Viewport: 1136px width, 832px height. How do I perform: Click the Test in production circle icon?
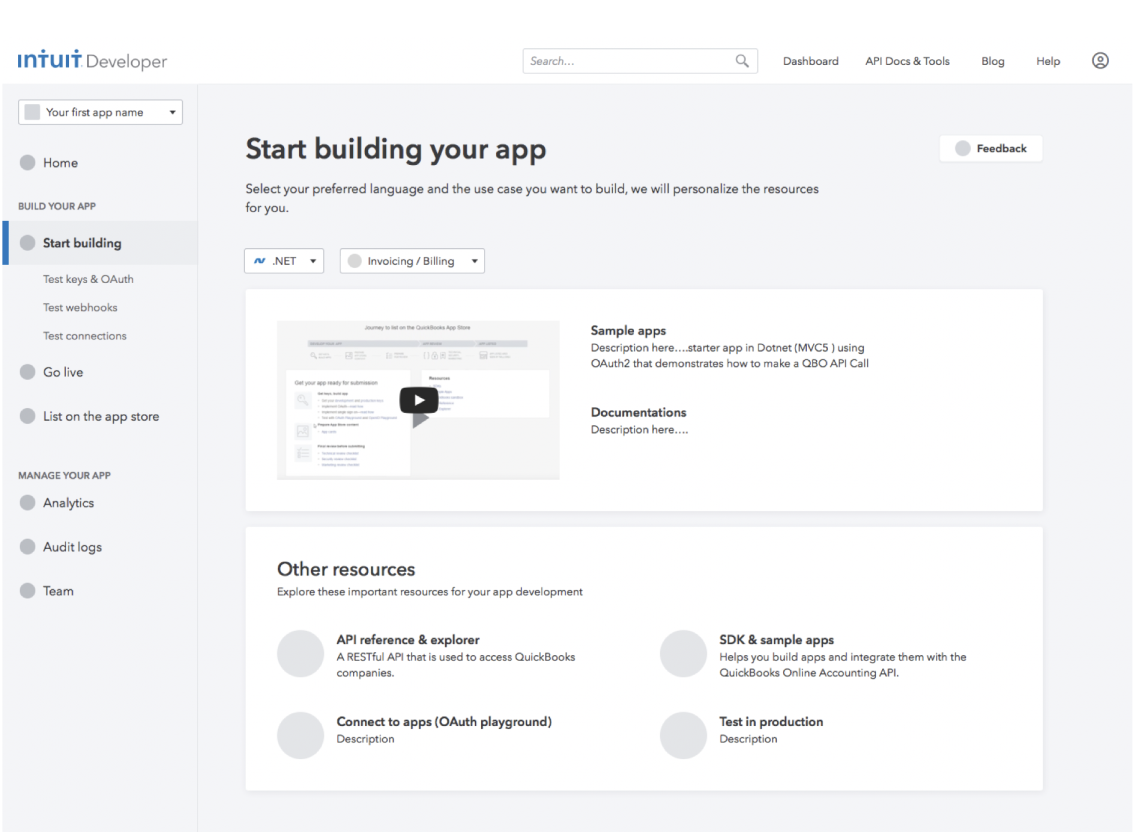[683, 735]
